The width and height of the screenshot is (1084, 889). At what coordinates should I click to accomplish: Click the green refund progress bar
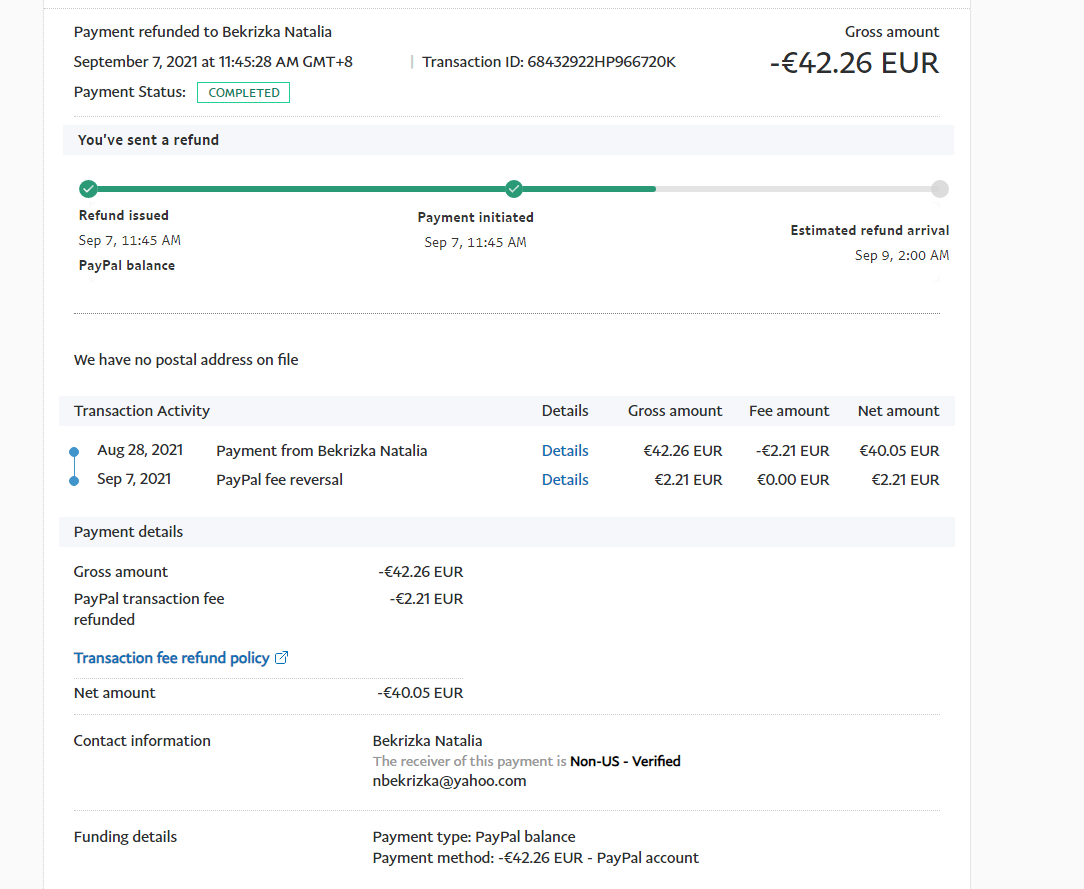(300, 188)
